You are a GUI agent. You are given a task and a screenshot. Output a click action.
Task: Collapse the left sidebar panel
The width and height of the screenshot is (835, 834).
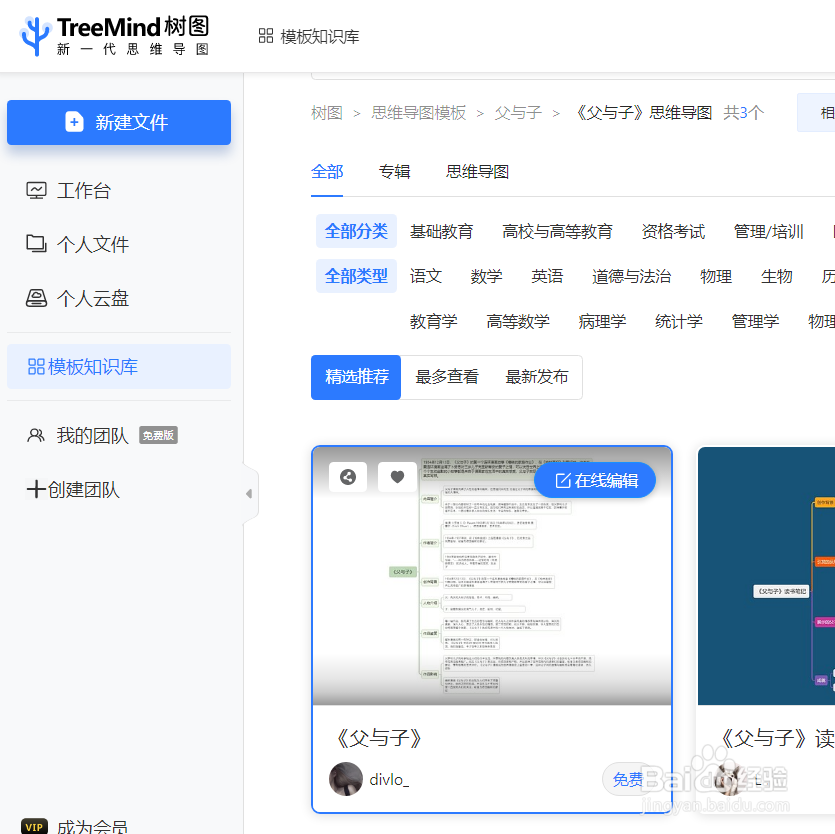(x=249, y=493)
